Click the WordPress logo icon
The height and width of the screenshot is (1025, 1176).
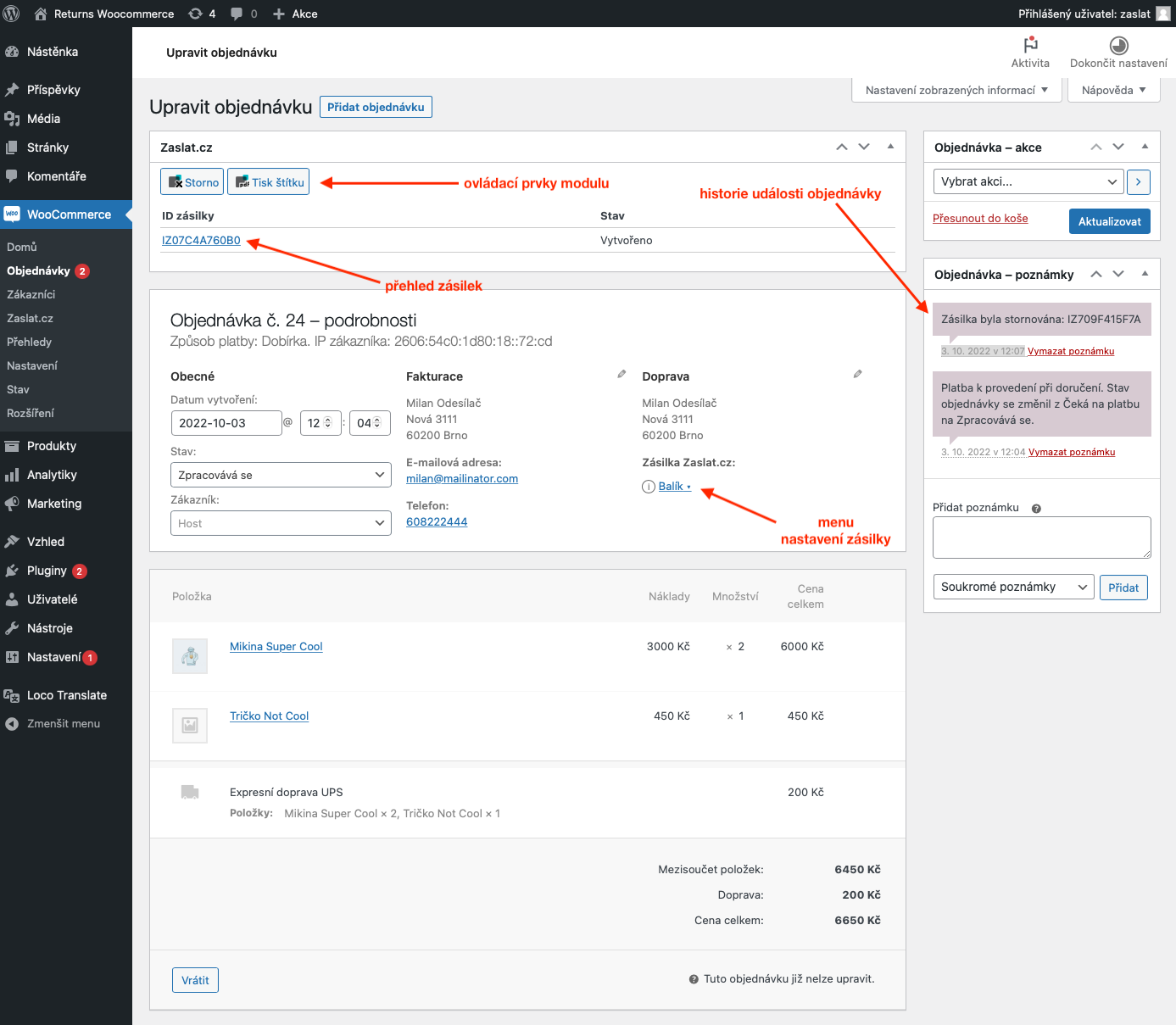point(12,14)
